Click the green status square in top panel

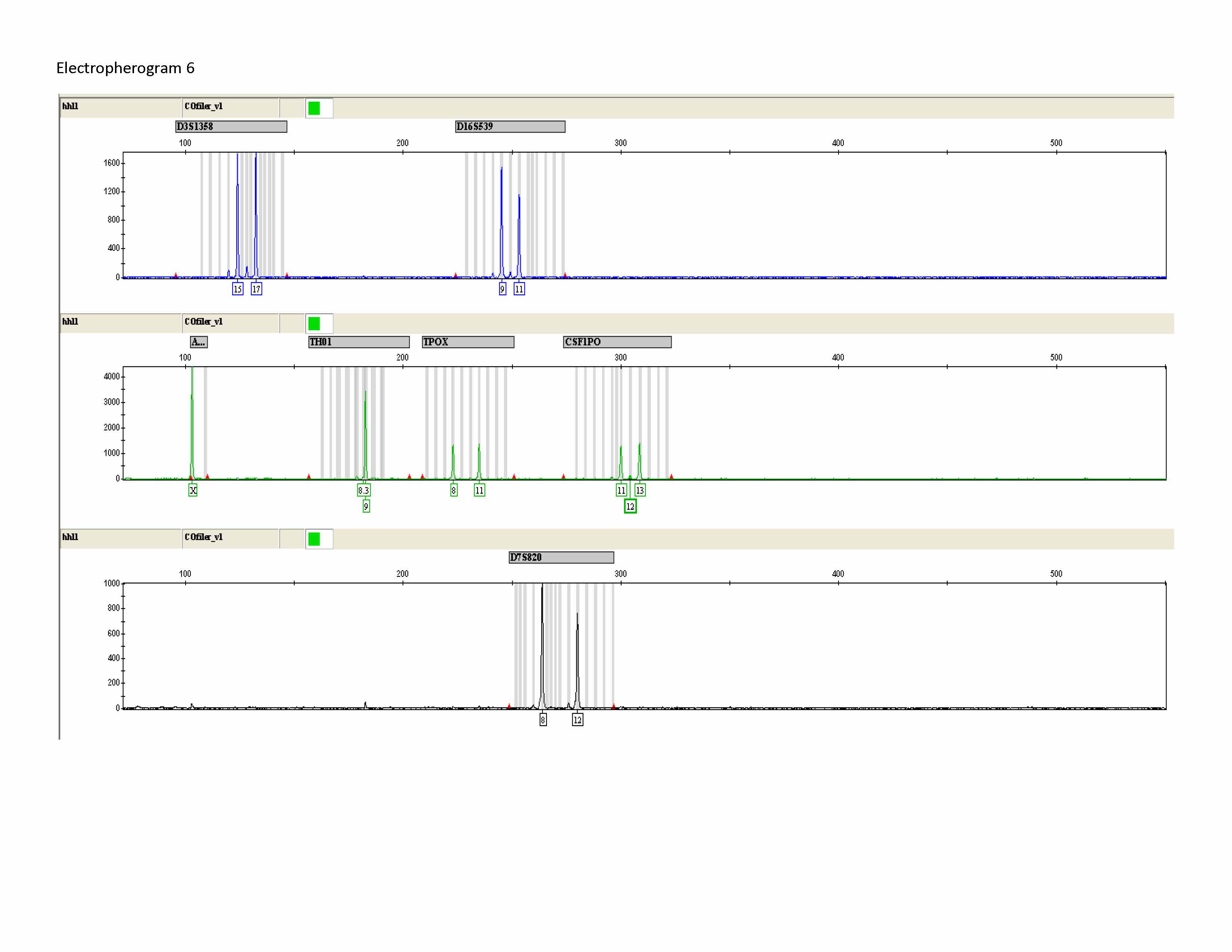pos(314,108)
